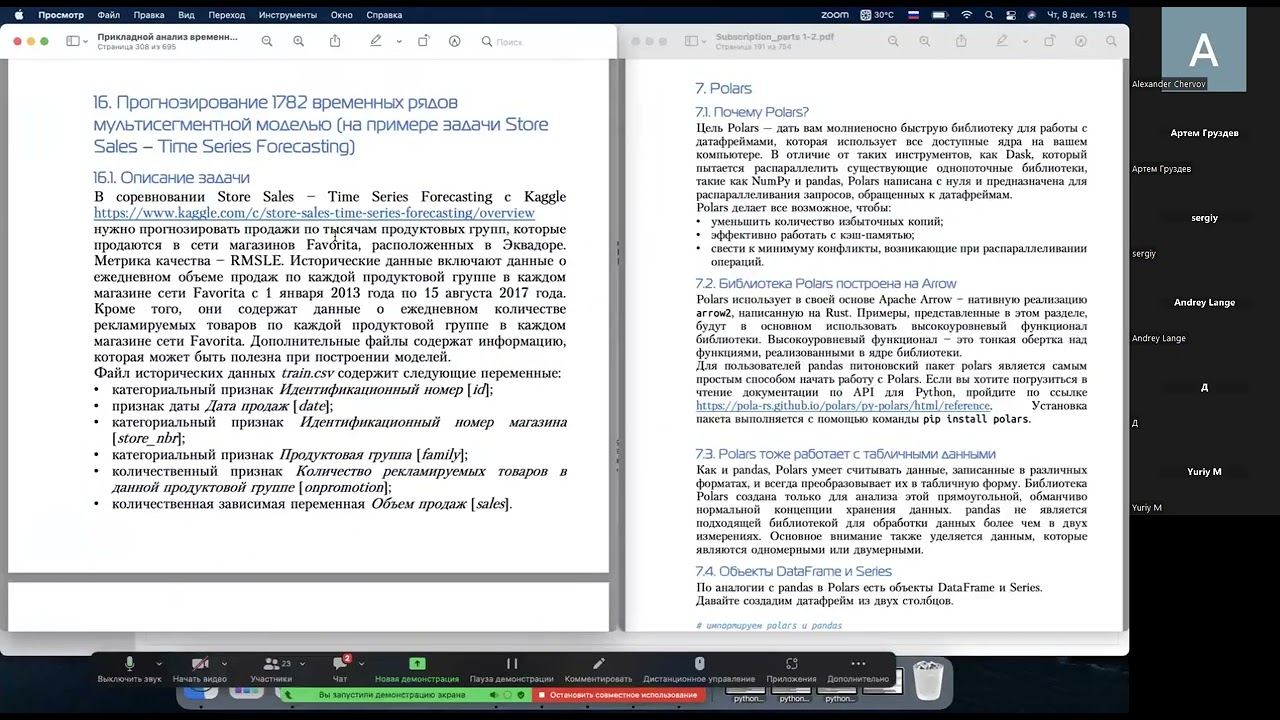Share the left Preview document
Screen dimensions: 1280x720
(335, 41)
